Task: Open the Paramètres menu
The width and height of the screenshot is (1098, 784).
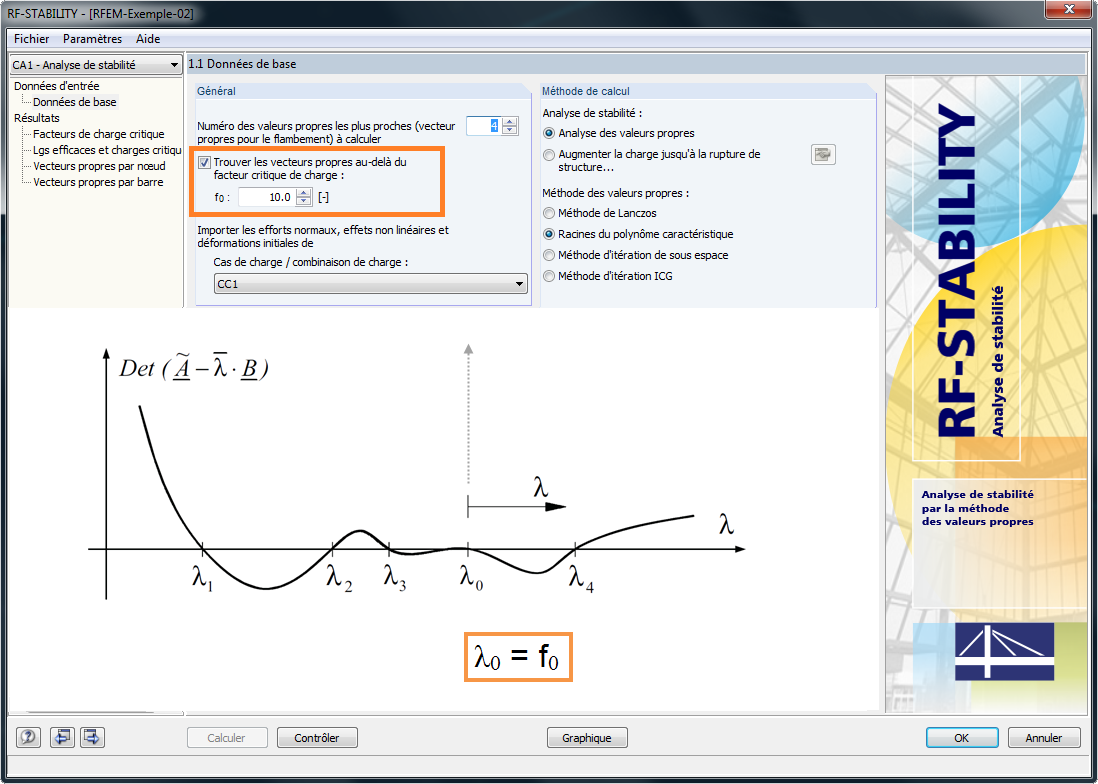Action: coord(92,39)
